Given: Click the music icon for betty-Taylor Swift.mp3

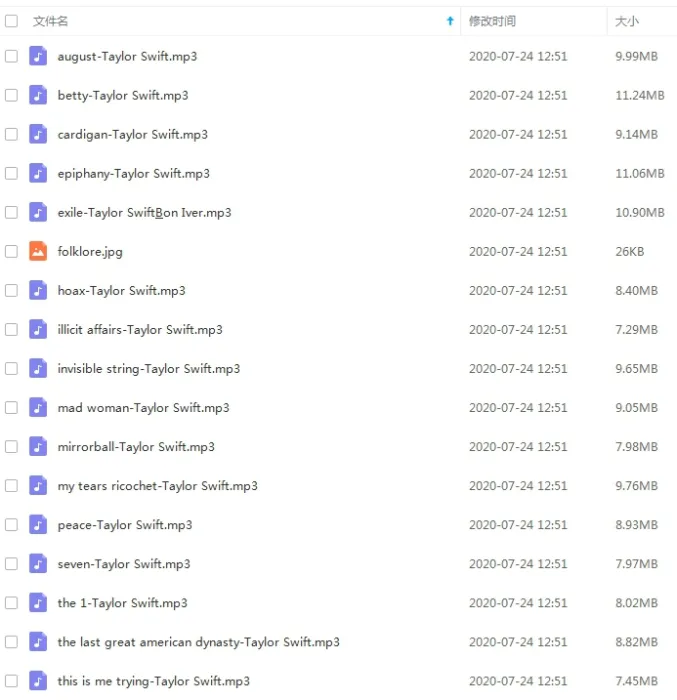Looking at the screenshot, I should [x=38, y=95].
